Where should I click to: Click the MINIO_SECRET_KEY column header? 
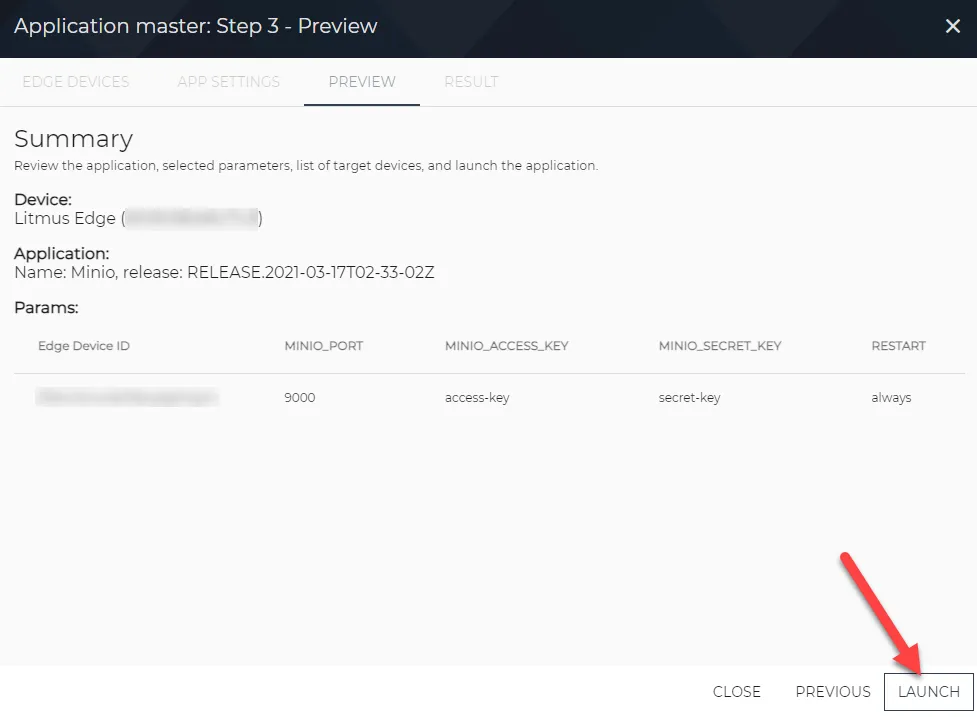click(x=720, y=346)
